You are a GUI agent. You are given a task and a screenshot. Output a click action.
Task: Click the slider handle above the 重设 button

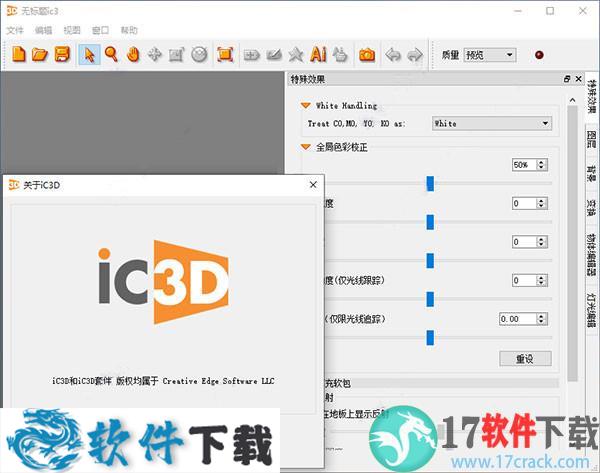430,338
